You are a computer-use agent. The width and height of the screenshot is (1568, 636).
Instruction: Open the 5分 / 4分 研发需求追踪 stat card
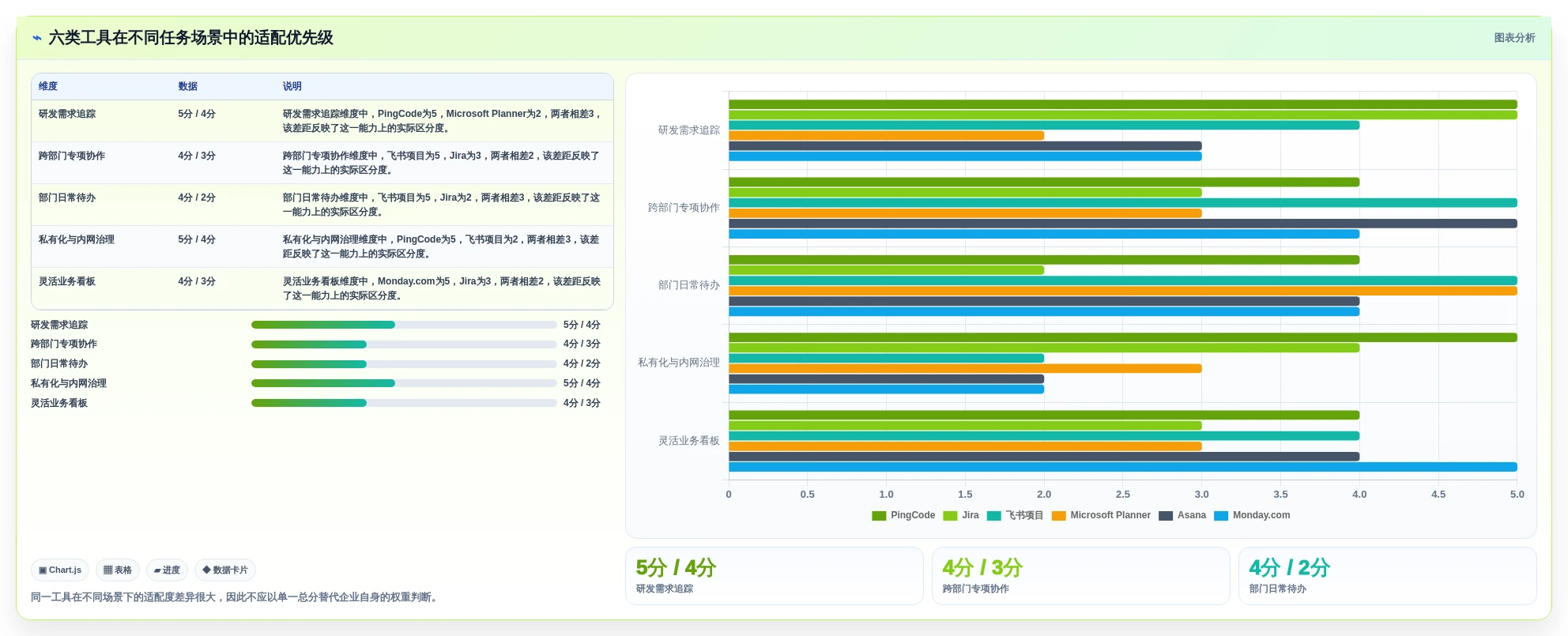(x=775, y=576)
